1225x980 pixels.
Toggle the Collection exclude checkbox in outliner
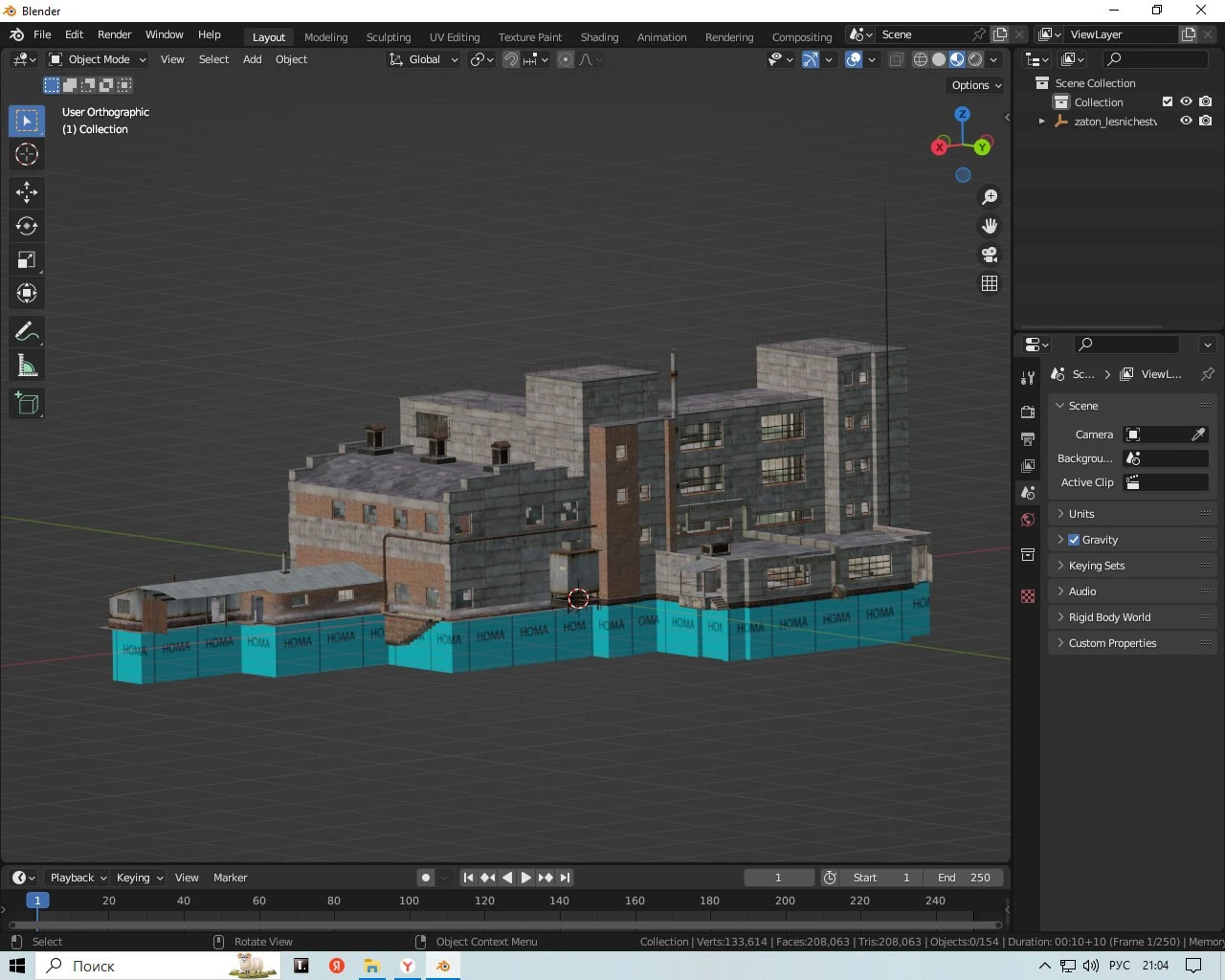pyautogui.click(x=1167, y=101)
